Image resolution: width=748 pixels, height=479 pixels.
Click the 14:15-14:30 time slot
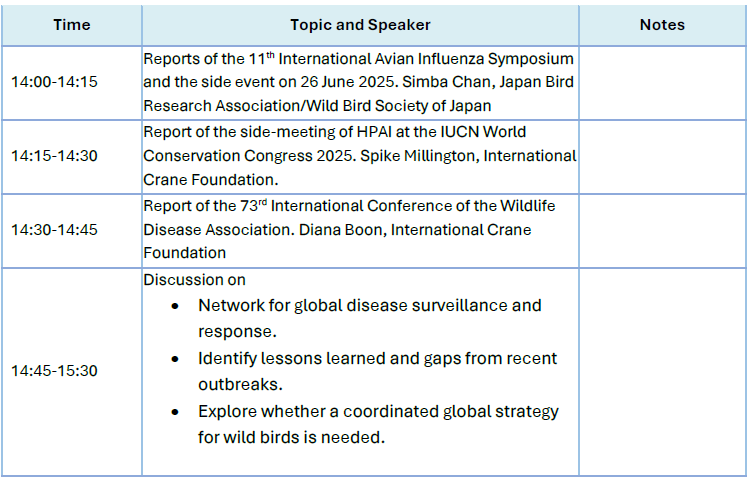54,156
